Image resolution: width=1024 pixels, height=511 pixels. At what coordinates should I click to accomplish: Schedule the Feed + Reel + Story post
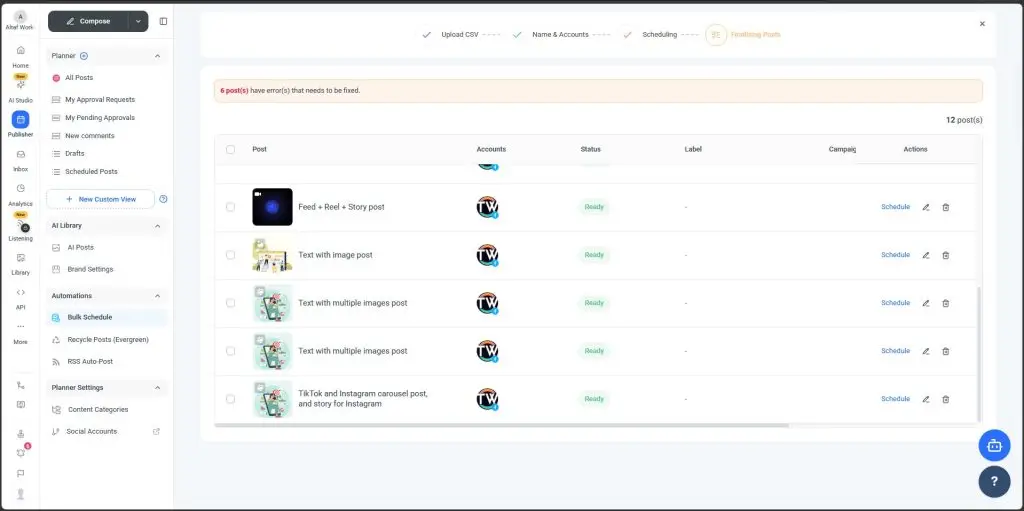pyautogui.click(x=895, y=207)
